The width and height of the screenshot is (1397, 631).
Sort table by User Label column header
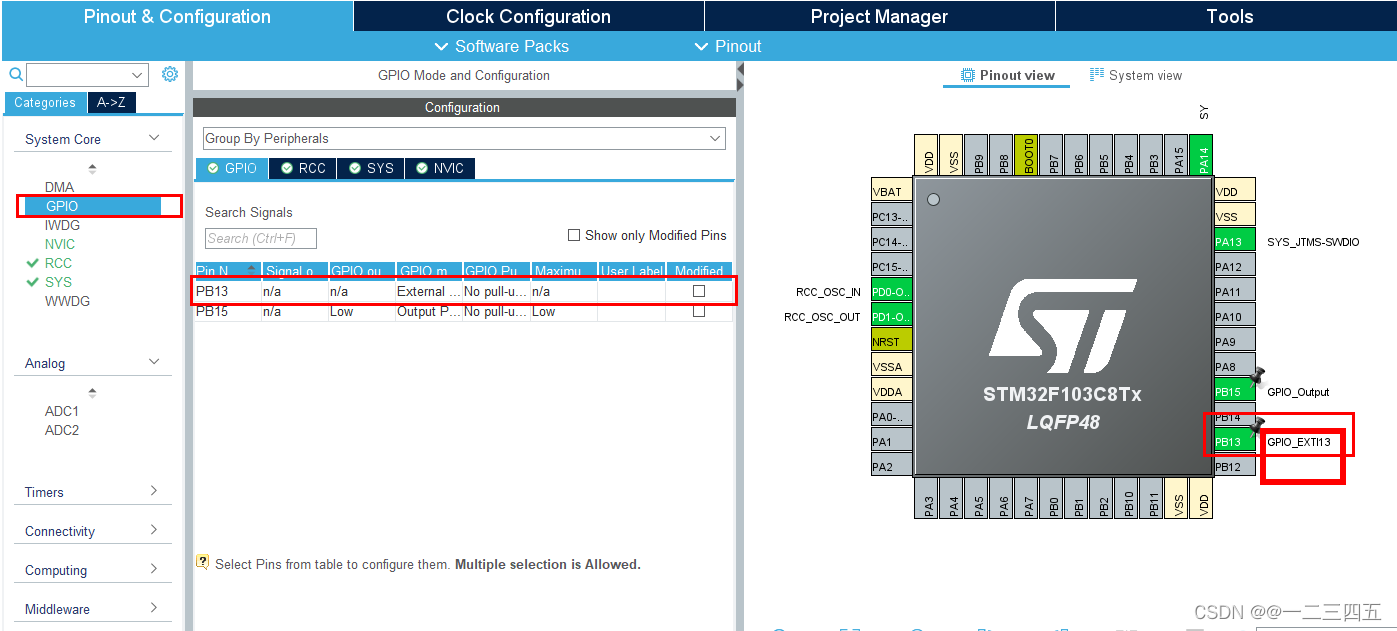click(x=631, y=270)
